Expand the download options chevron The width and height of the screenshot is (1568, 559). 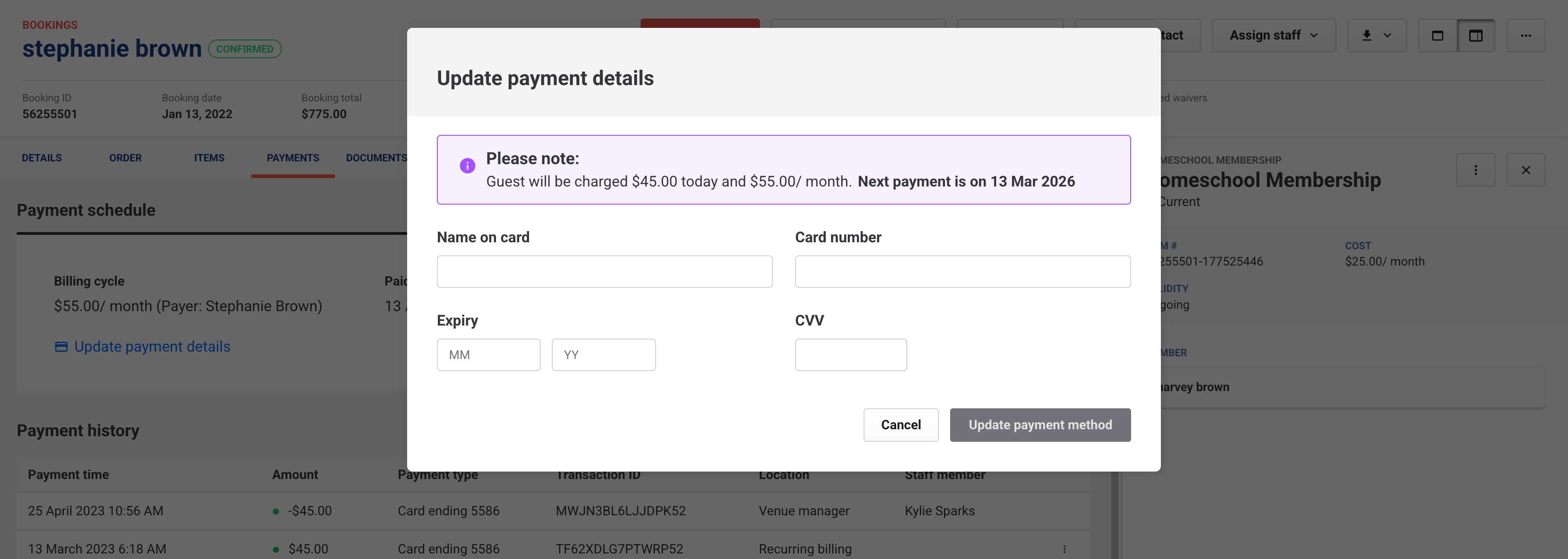click(x=1387, y=35)
